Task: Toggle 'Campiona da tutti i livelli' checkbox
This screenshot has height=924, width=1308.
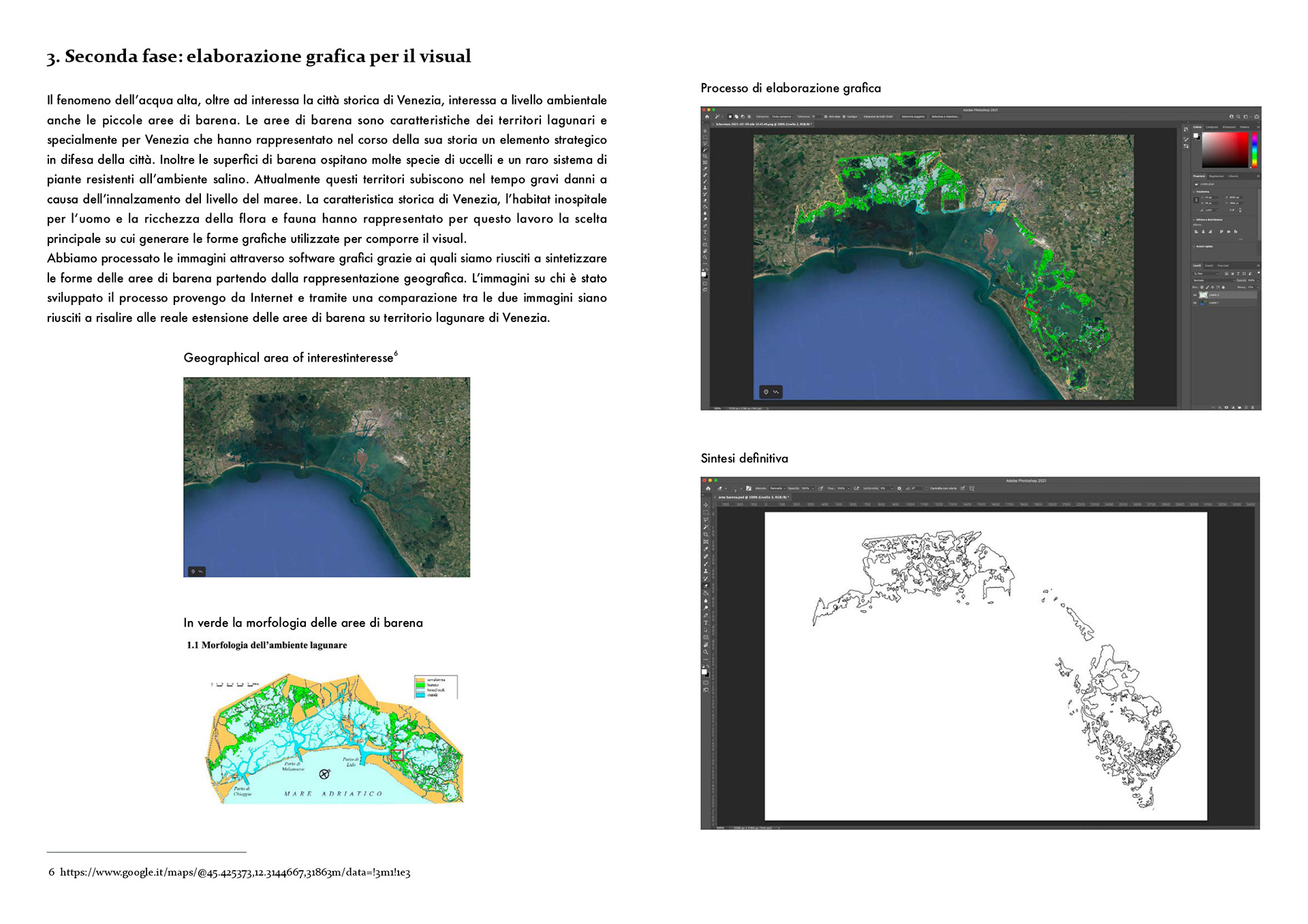Action: coord(861,116)
